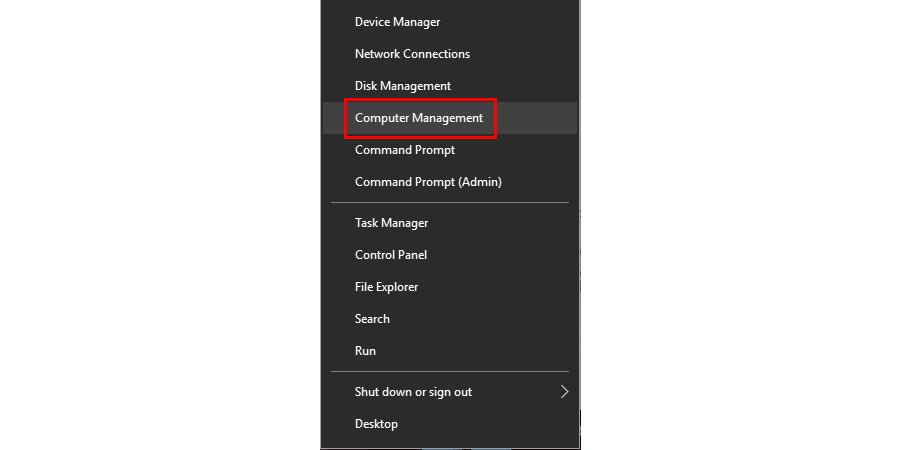Open the Run dialog entry

click(365, 351)
